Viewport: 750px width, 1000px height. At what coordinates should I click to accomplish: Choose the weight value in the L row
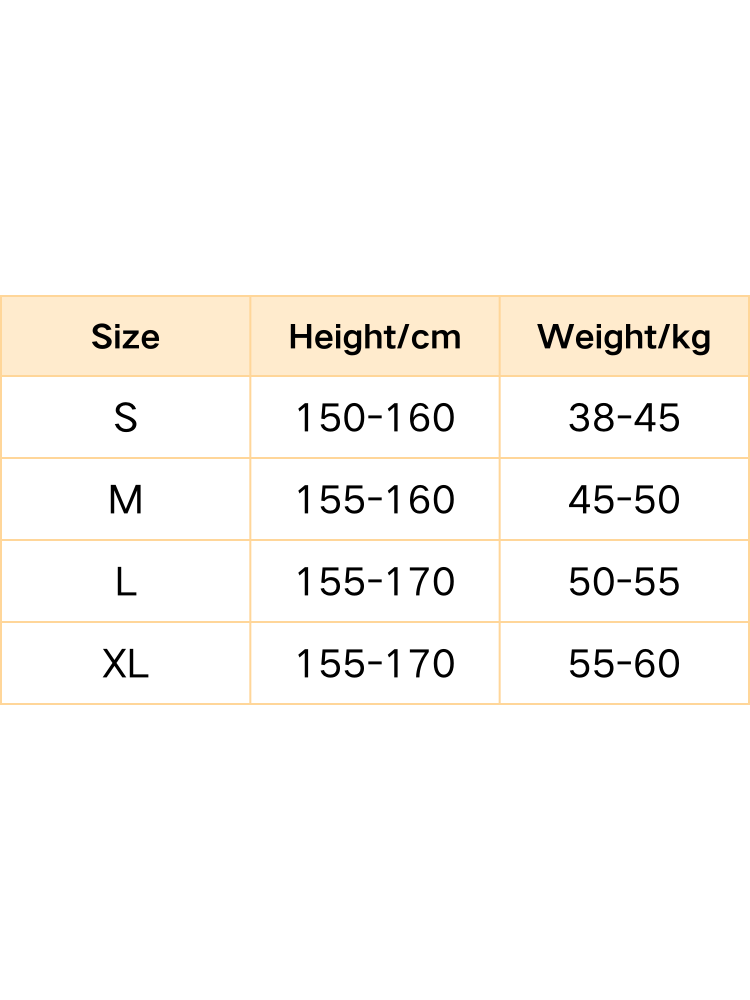pos(624,582)
